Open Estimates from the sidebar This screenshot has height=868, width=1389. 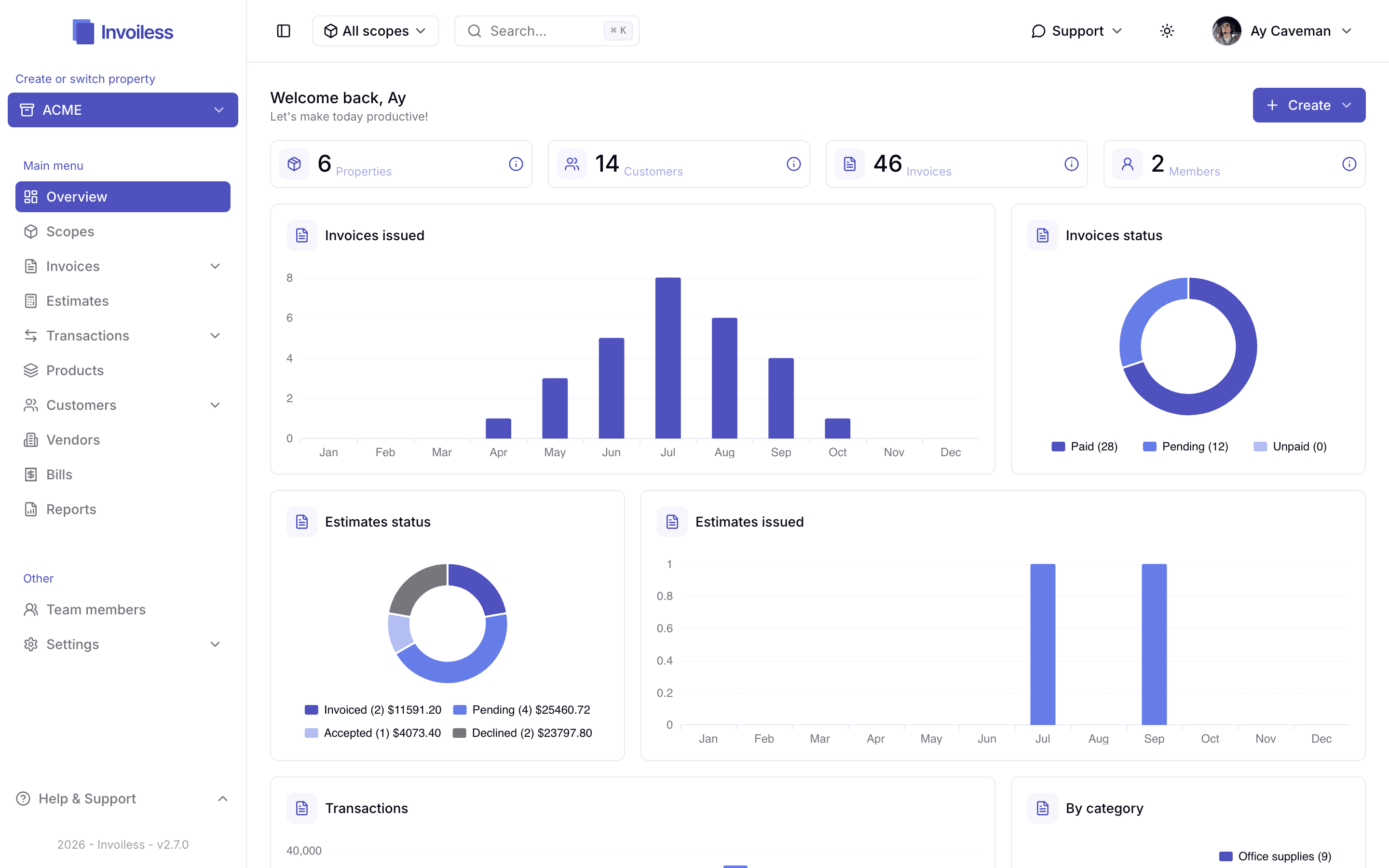click(x=123, y=301)
